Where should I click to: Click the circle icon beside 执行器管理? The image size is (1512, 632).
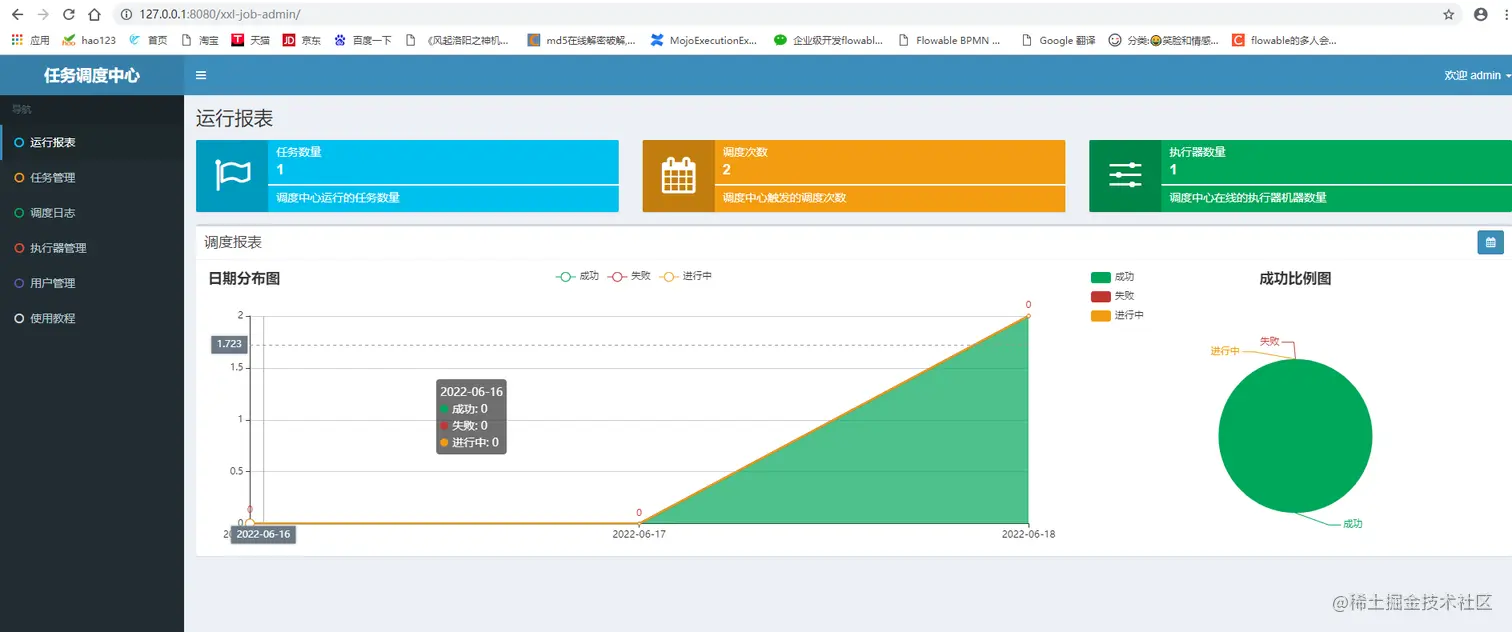pos(19,247)
